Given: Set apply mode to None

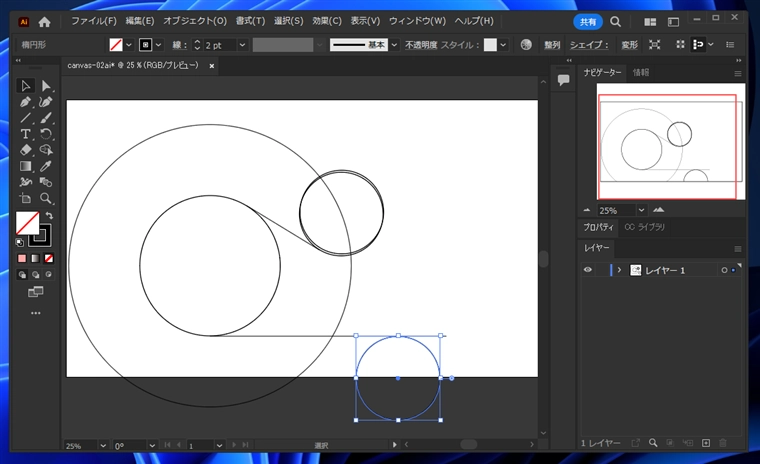Looking at the screenshot, I should pos(49,258).
